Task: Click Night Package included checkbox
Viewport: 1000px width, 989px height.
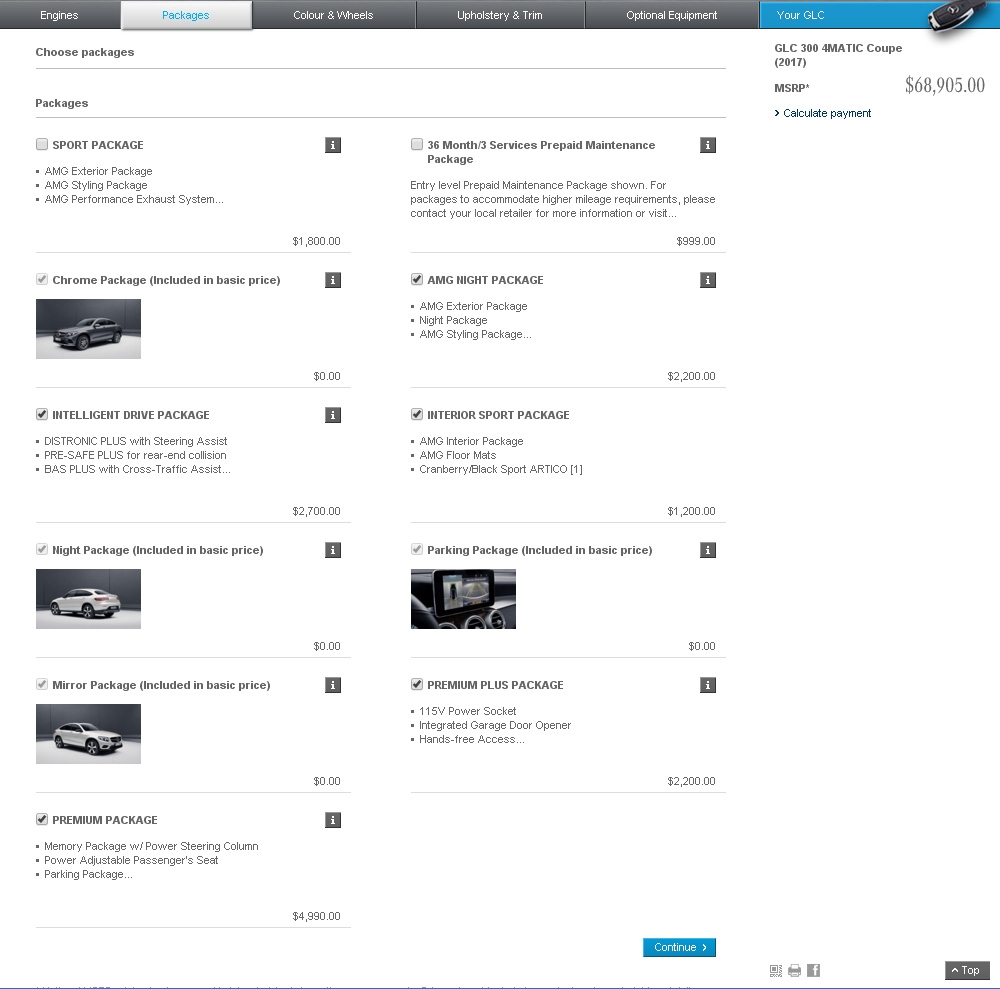Action: pos(42,549)
